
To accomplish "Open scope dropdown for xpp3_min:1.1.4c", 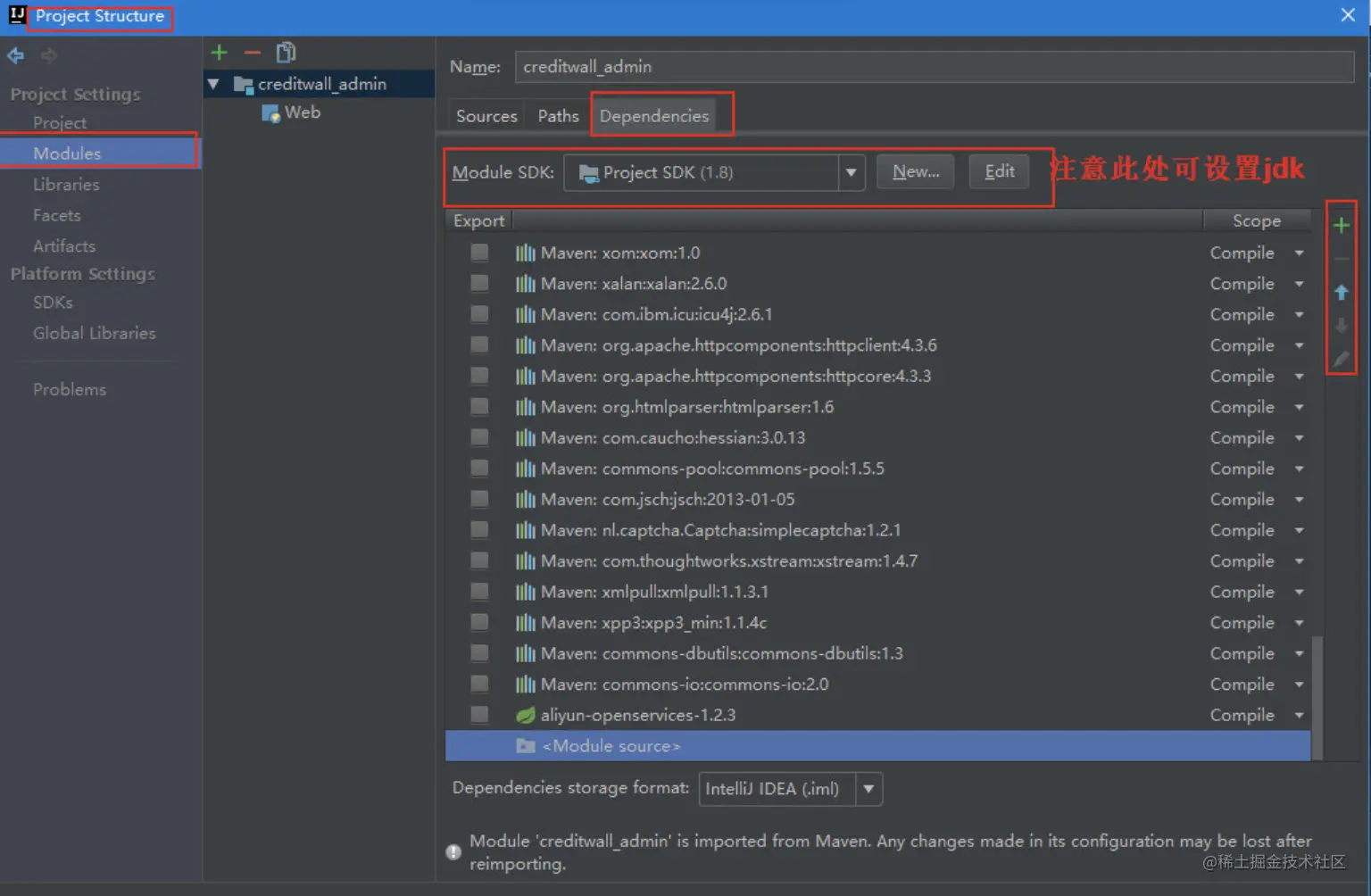I will pyautogui.click(x=1300, y=623).
